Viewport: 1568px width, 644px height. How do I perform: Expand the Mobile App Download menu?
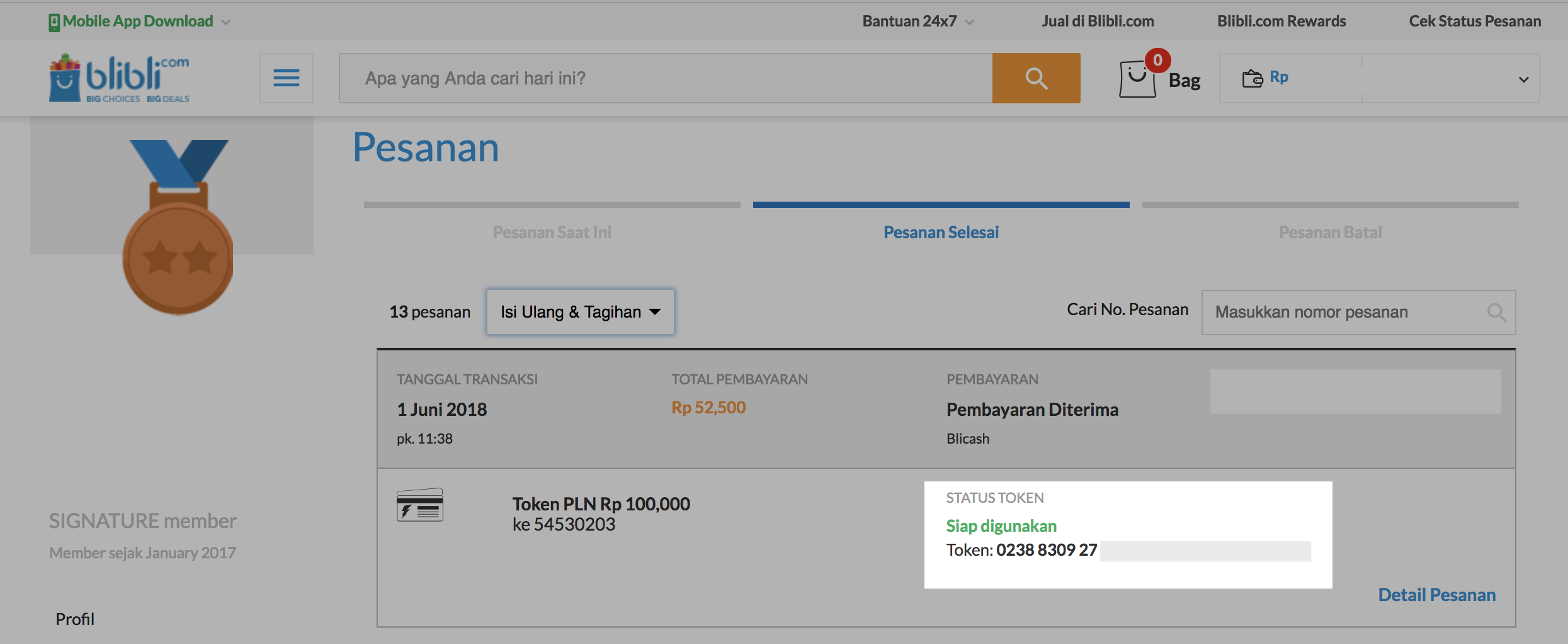click(x=140, y=21)
